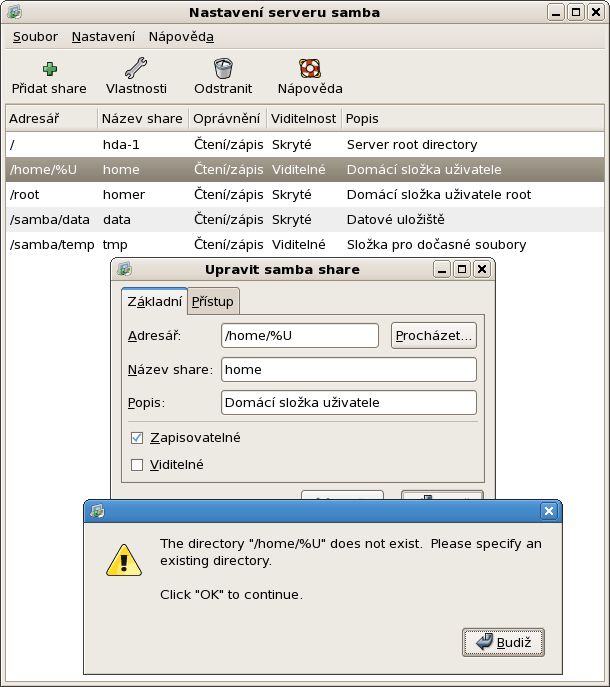Click the Procházet... button

(433, 336)
